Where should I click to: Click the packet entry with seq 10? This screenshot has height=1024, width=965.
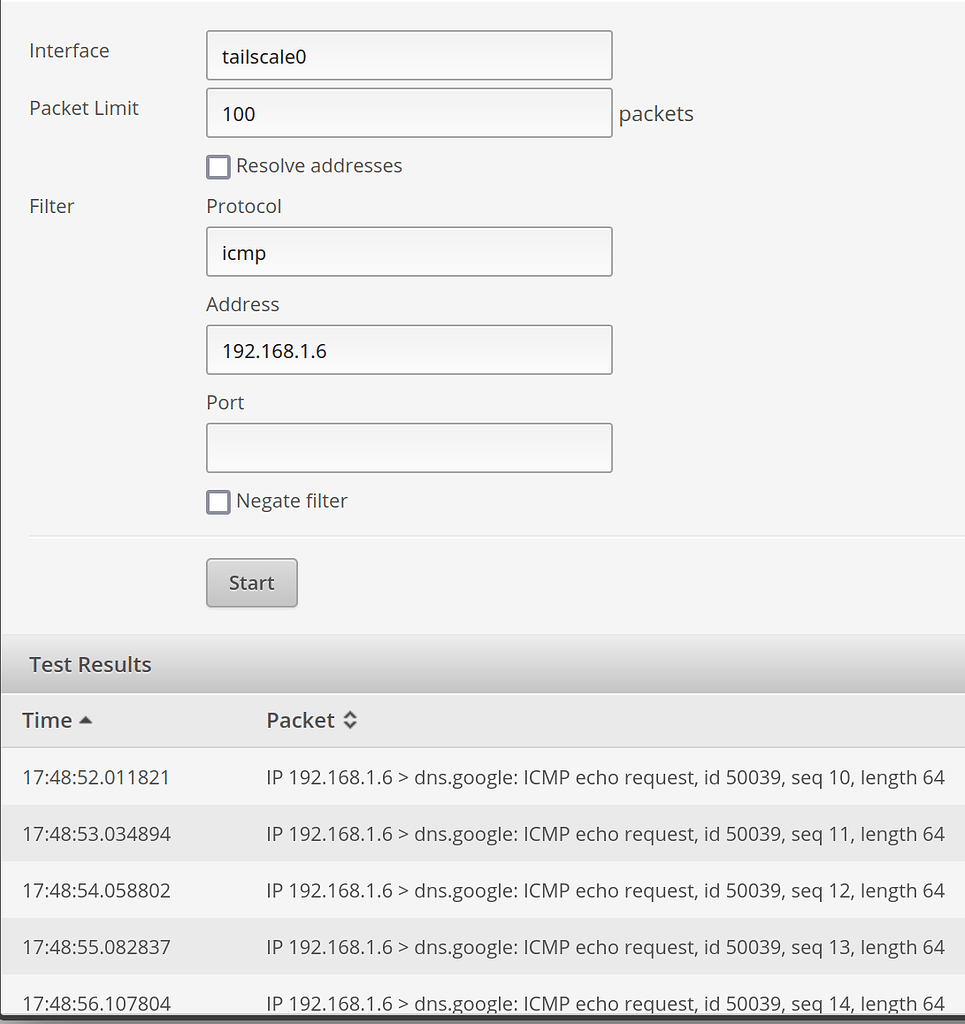pyautogui.click(x=605, y=777)
